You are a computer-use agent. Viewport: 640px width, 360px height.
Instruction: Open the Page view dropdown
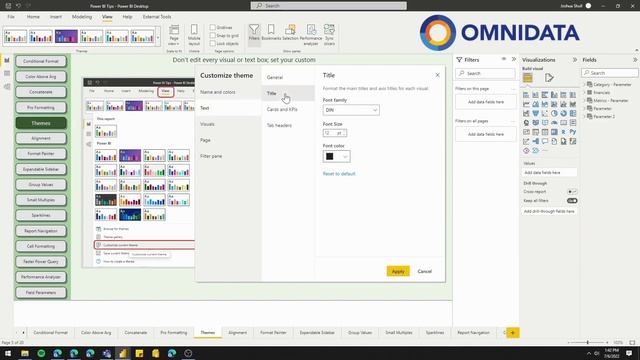click(174, 35)
